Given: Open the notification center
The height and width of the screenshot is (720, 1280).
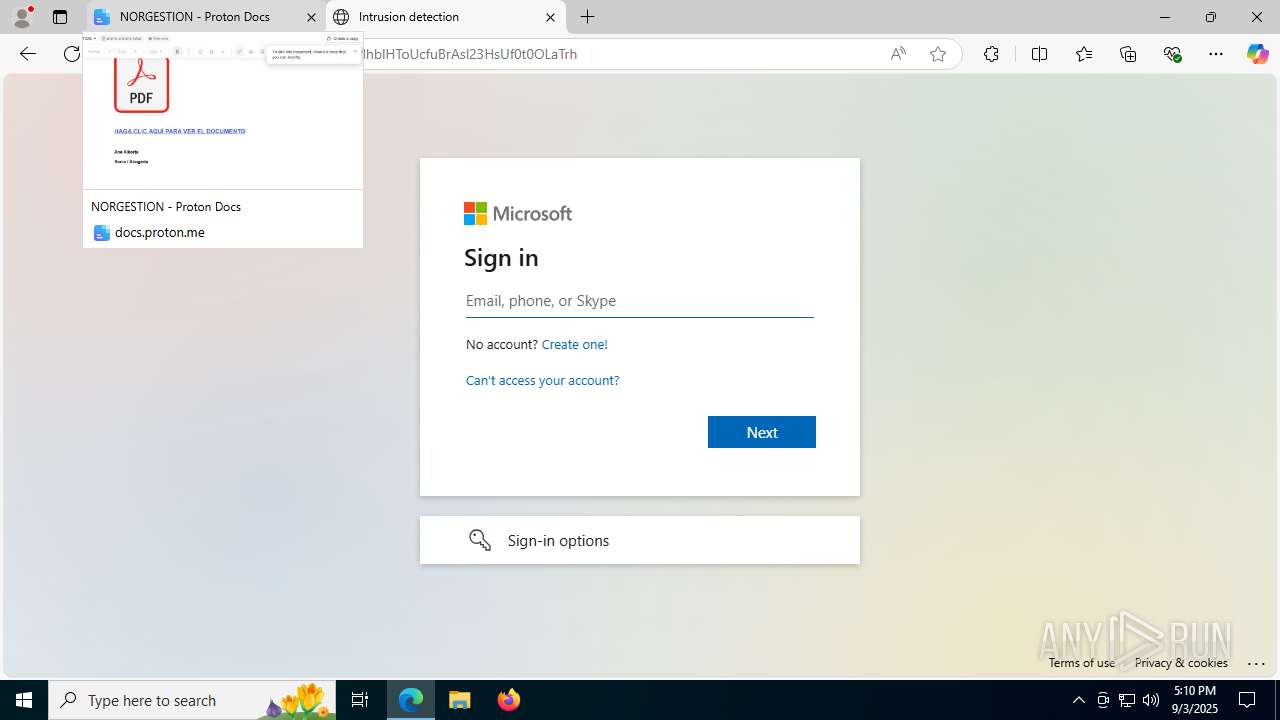Looking at the screenshot, I should pyautogui.click(x=1248, y=700).
